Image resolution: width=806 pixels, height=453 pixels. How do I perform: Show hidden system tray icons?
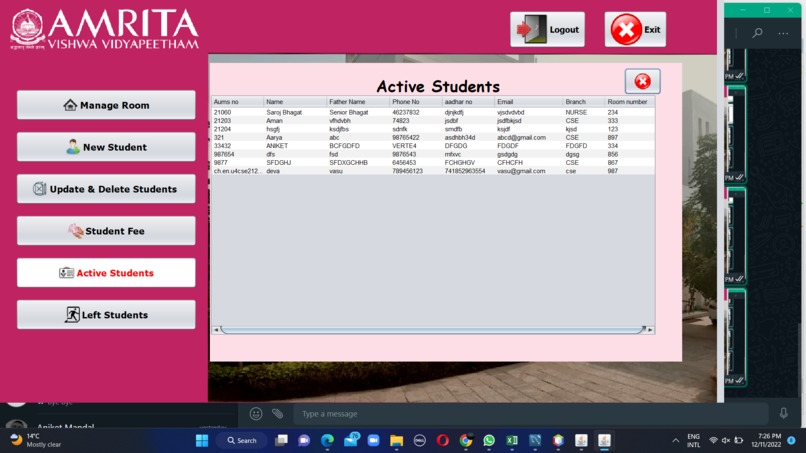675,441
